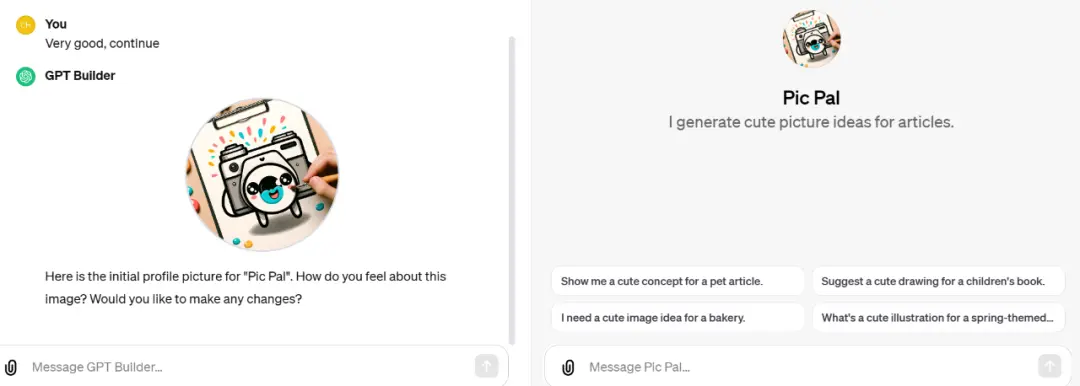Focus the Message Pic Pal input field

click(810, 367)
